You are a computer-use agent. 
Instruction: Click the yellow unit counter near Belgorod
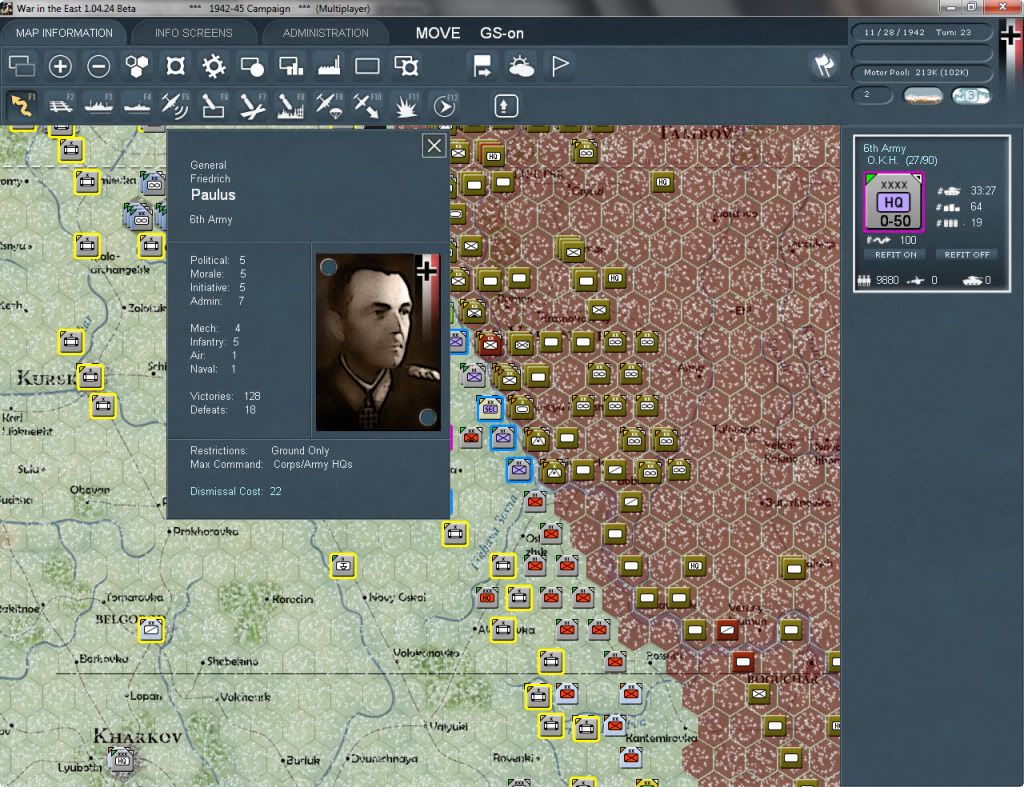pyautogui.click(x=151, y=629)
